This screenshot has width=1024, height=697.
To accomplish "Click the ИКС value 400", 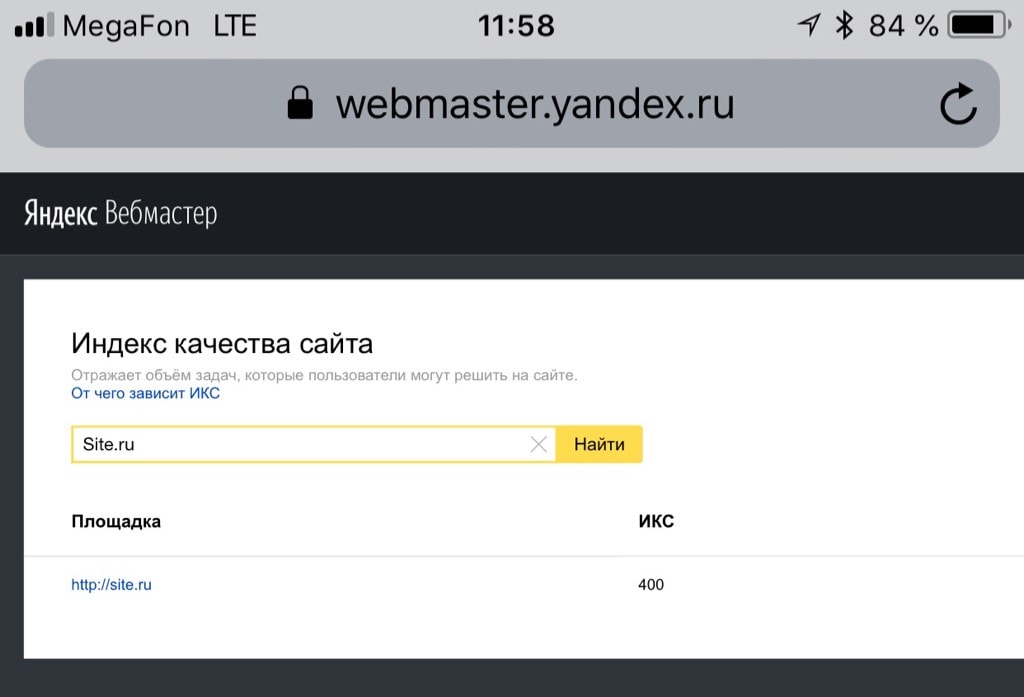I will [651, 585].
